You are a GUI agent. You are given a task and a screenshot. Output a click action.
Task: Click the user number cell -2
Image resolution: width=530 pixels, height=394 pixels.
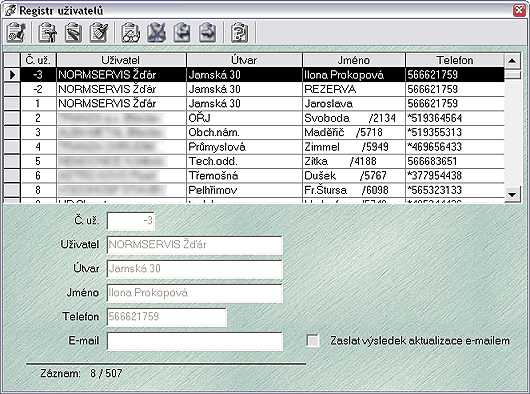coord(38,89)
